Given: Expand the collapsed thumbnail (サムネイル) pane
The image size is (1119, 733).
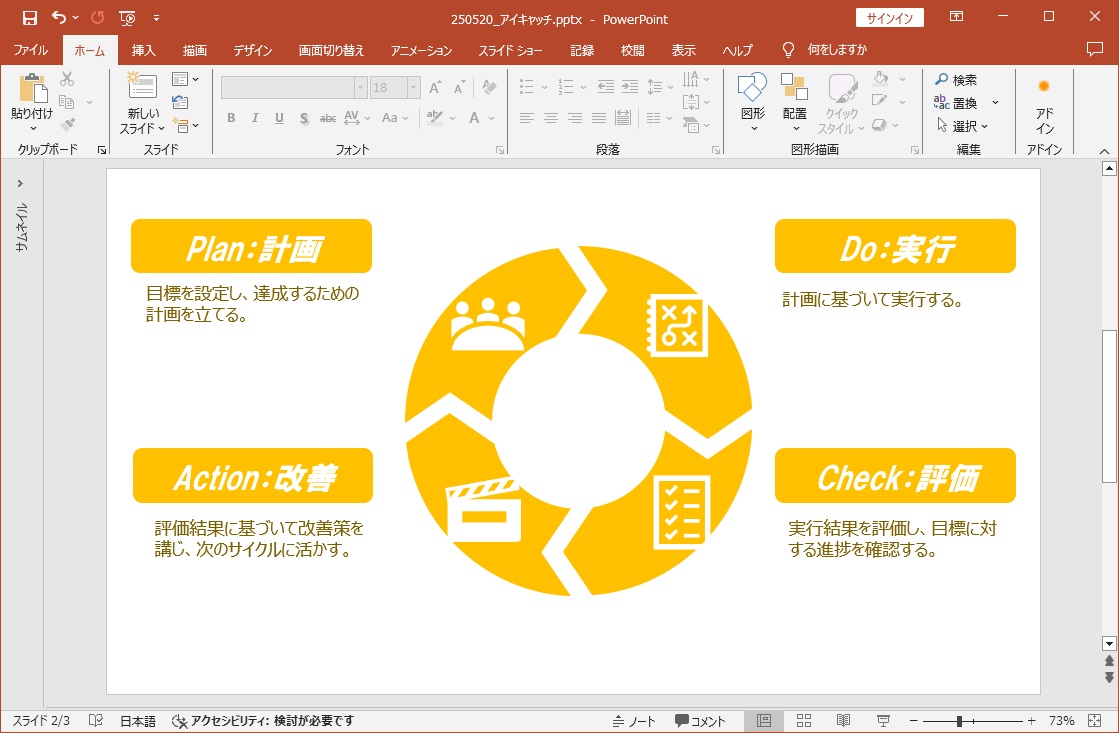Looking at the screenshot, I should 20,184.
